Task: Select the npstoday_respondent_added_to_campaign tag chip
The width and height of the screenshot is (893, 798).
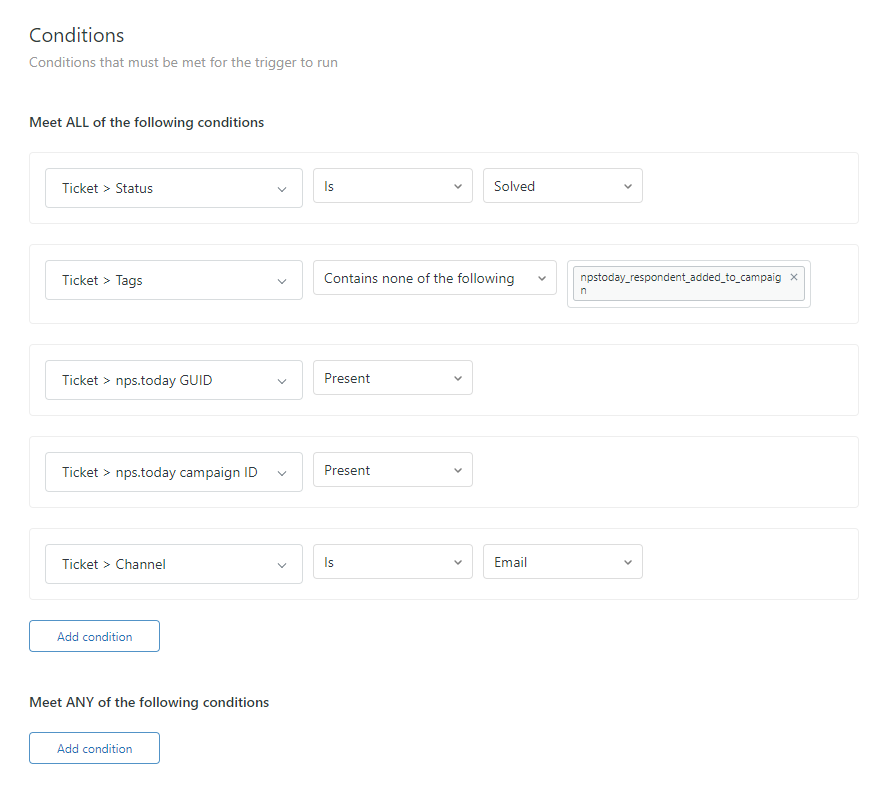Action: 680,283
